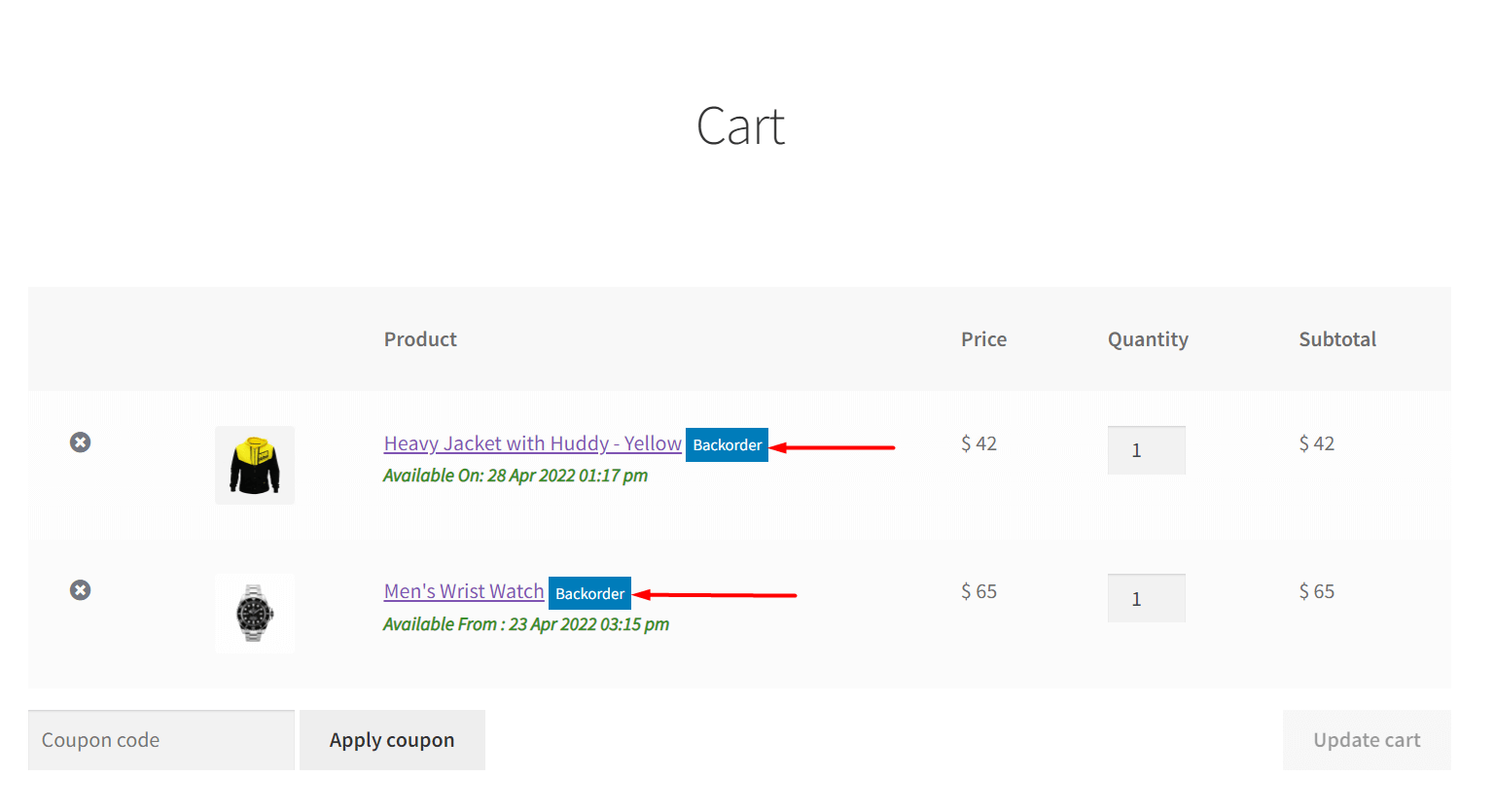Click the Available On date for Heavy Jacket

coord(516,475)
